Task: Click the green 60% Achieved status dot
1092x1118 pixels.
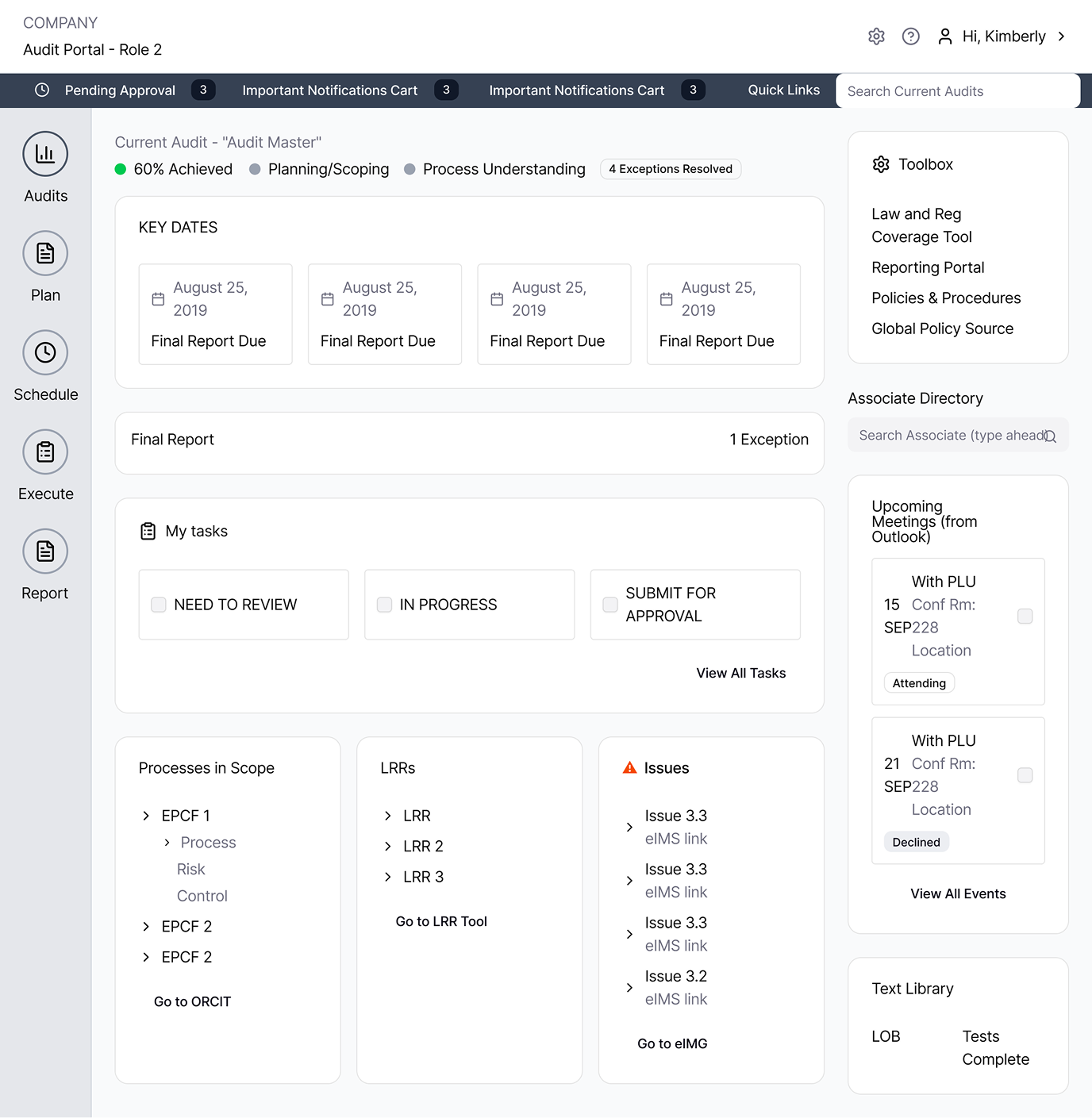Action: (x=121, y=169)
